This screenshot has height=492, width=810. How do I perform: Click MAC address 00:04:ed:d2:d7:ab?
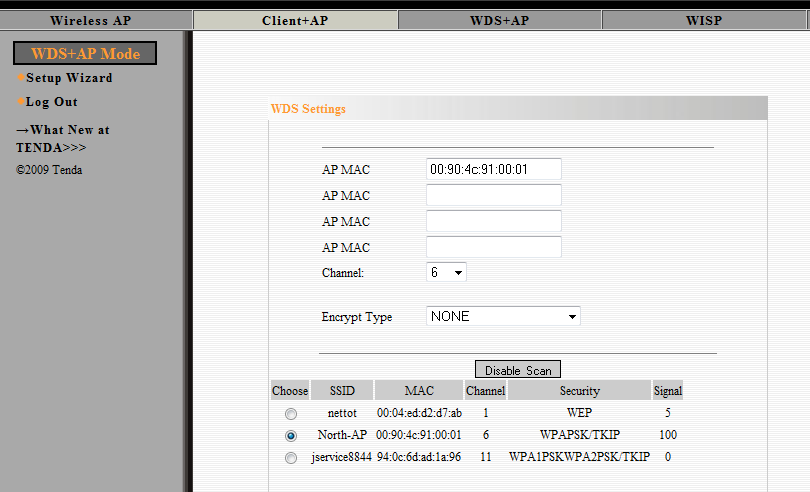[419, 413]
